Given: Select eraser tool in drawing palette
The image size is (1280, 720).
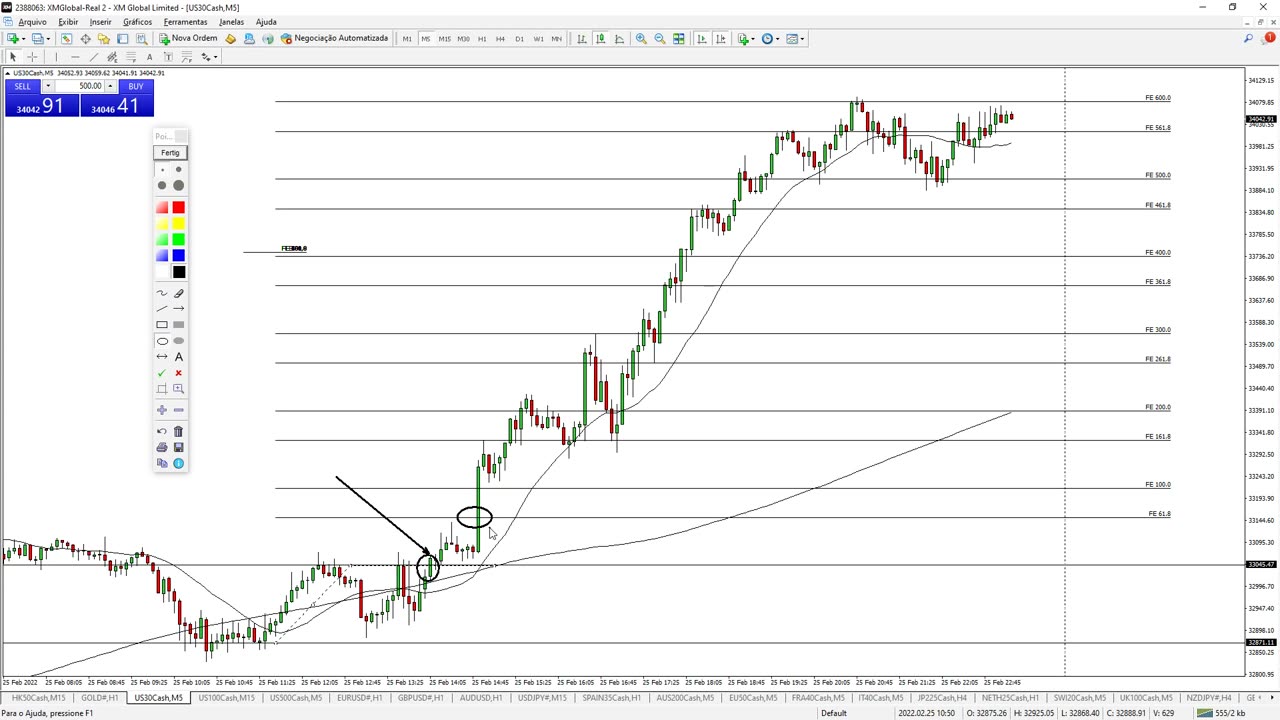Looking at the screenshot, I should point(178,293).
